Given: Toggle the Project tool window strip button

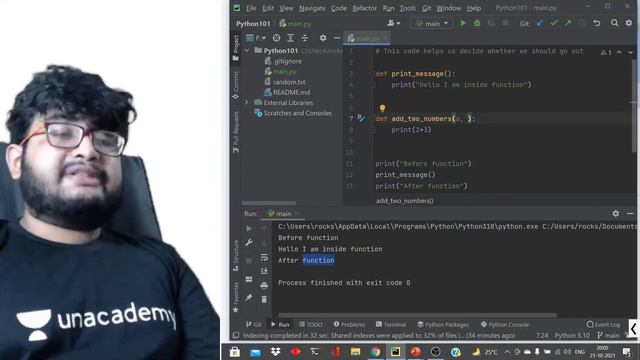Looking at the screenshot, I should (236, 48).
